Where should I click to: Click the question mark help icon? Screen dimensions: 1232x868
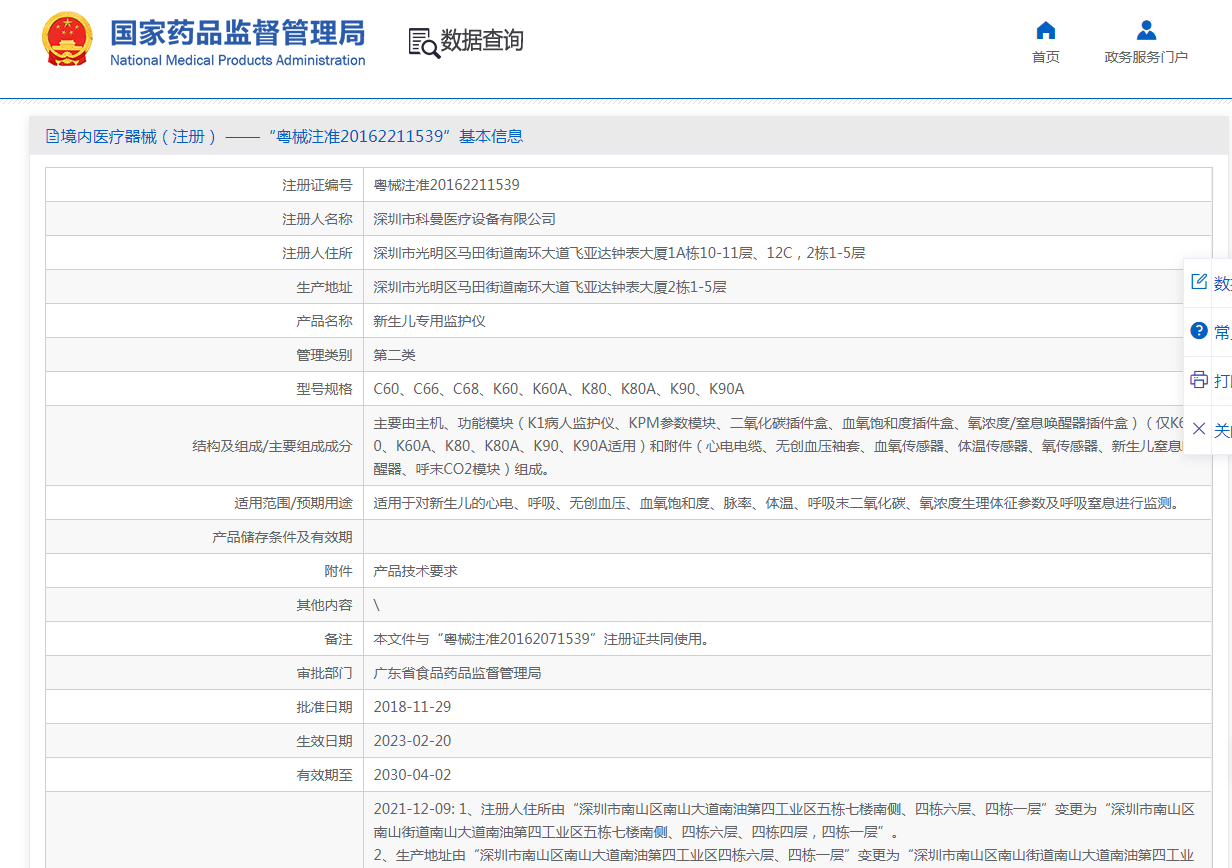[1199, 331]
